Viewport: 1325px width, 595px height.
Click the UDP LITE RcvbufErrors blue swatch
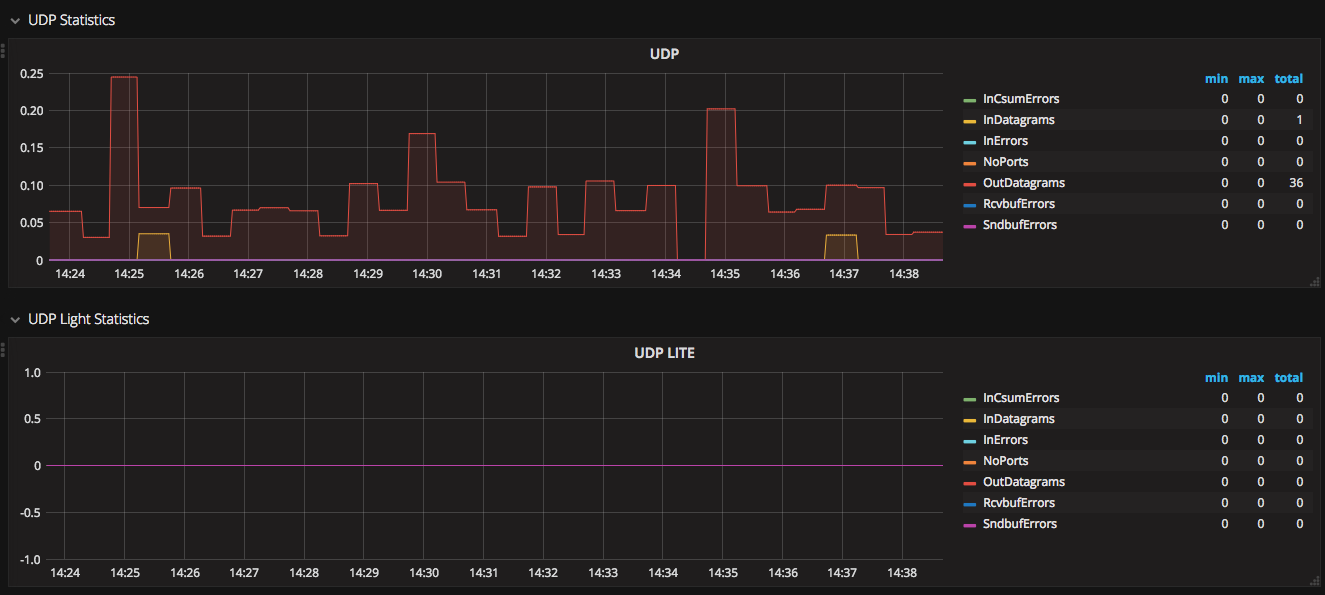pyautogui.click(x=969, y=504)
